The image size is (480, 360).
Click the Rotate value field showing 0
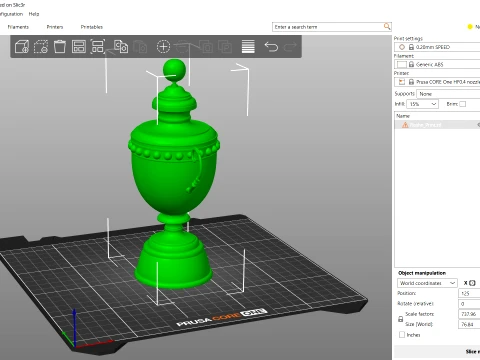pyautogui.click(x=469, y=304)
